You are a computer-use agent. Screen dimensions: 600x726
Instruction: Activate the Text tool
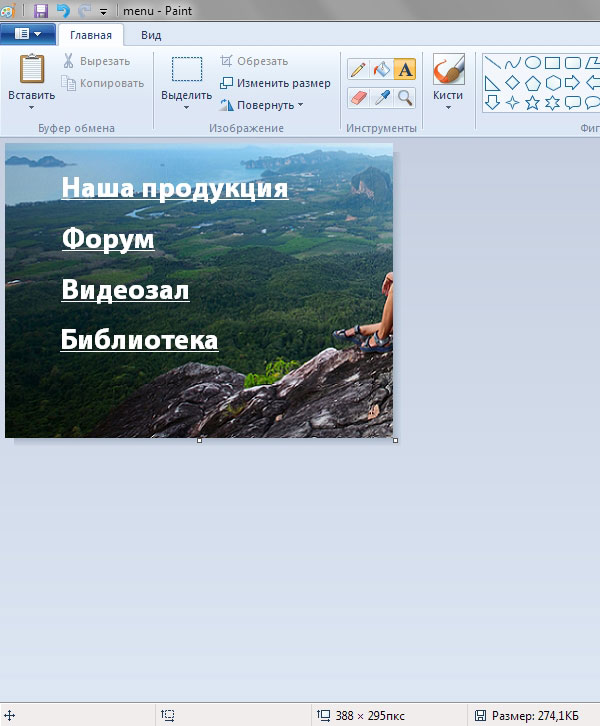(x=405, y=69)
